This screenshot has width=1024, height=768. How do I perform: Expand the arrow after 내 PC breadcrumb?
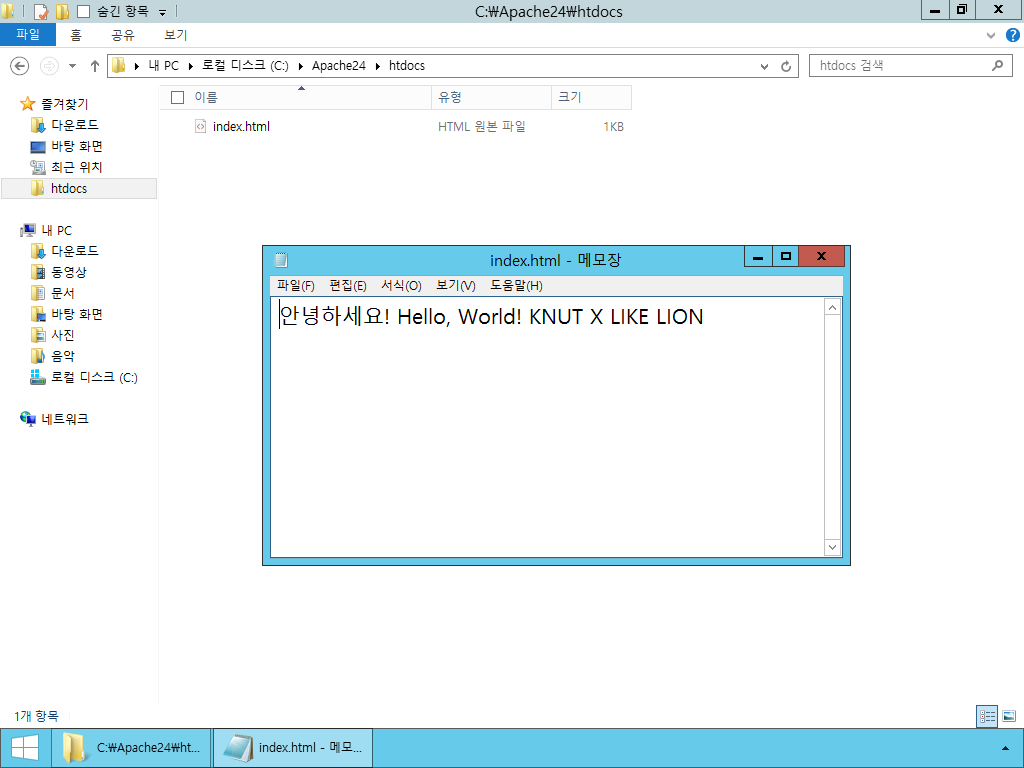[191, 66]
